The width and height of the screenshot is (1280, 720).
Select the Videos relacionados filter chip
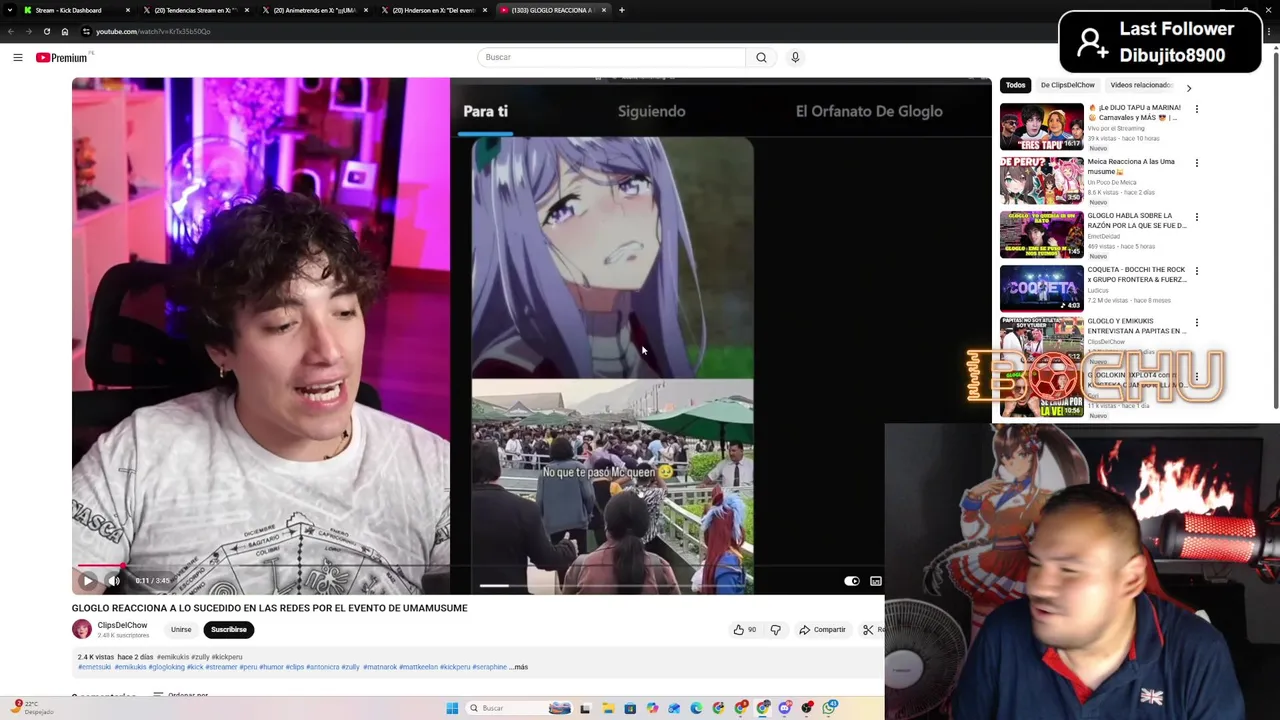pyautogui.click(x=1140, y=86)
